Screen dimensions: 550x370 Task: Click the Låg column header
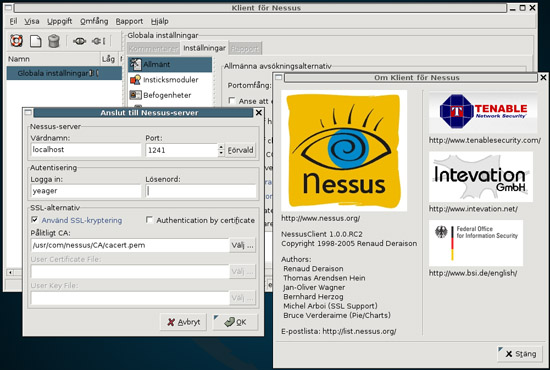[108, 59]
